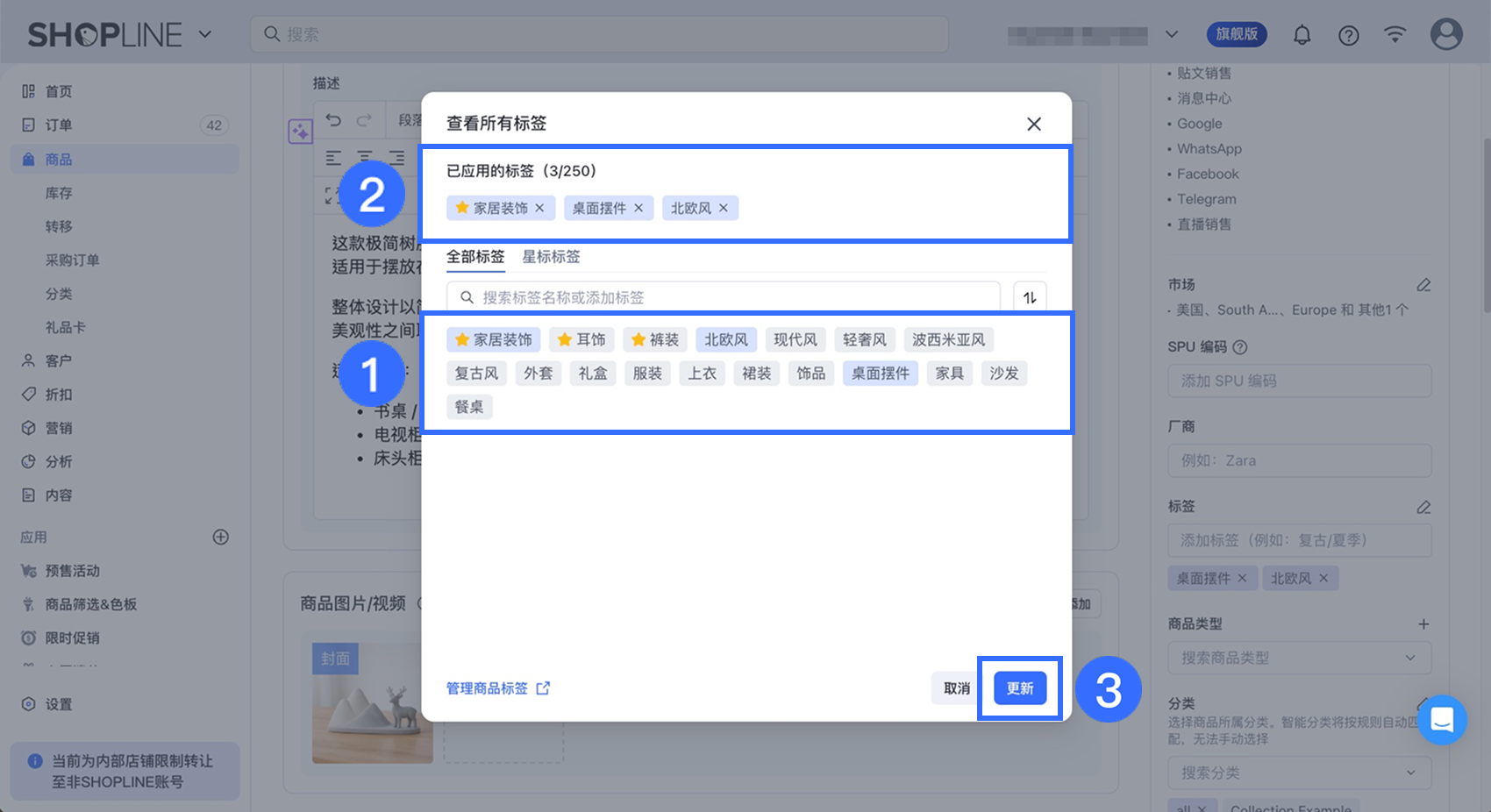The width and height of the screenshot is (1491, 812).
Task: Toggle 北欧风 tag in all tags list
Action: 726,339
